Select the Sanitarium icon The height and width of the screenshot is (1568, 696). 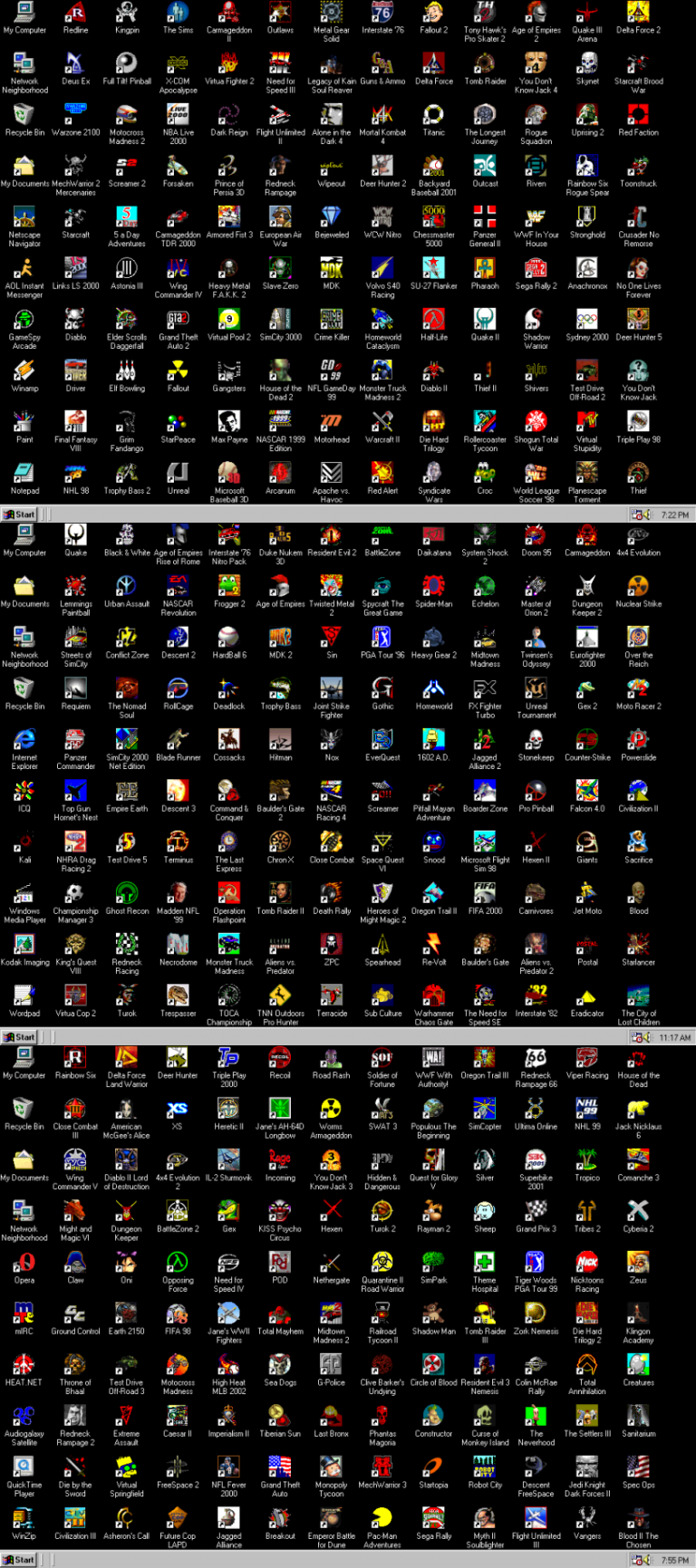pos(639,1415)
